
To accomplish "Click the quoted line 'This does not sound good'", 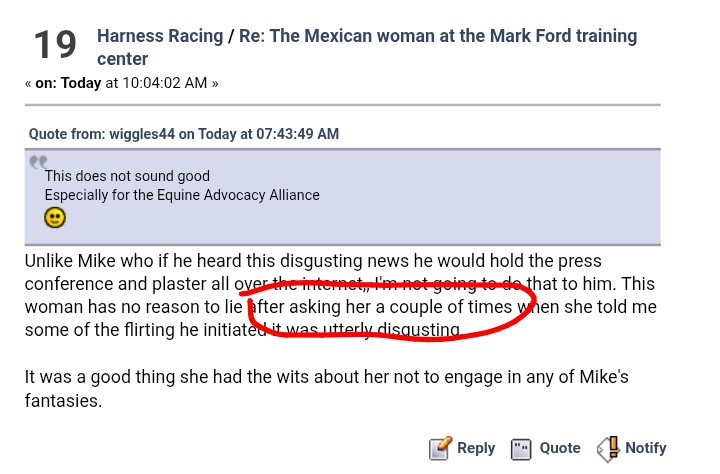I will (x=127, y=176).
